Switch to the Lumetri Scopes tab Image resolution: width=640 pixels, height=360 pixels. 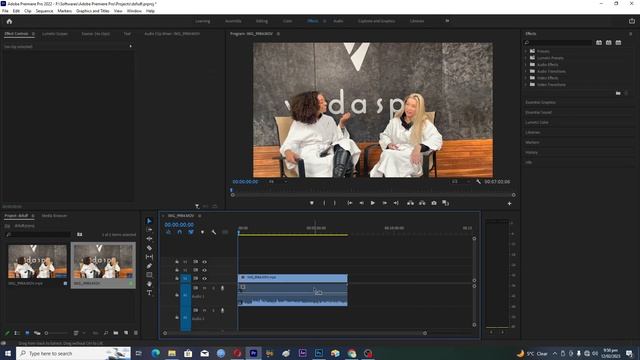(x=55, y=34)
